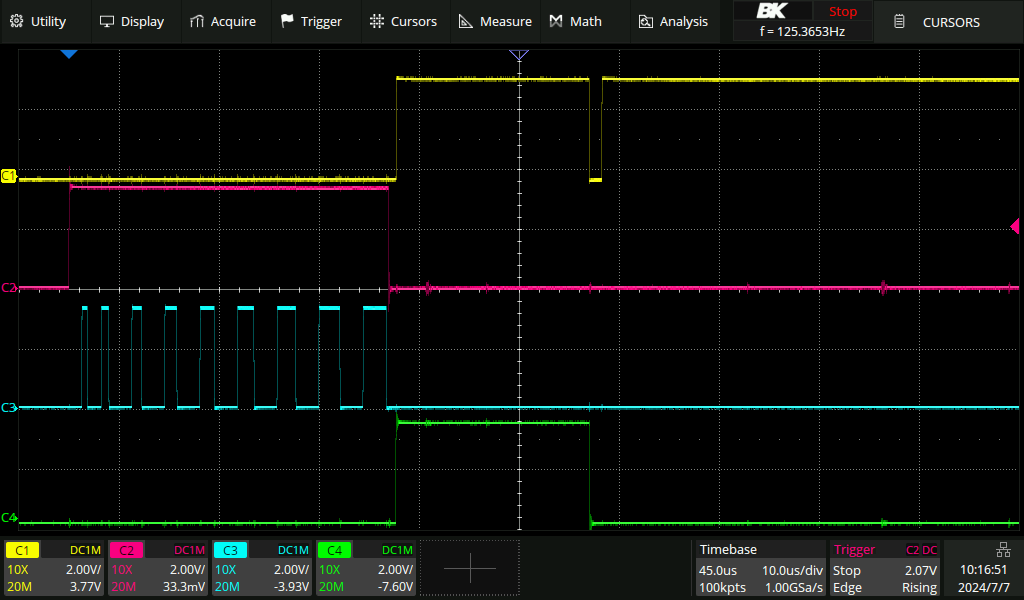Click the monitor icon next to Display
The image size is (1024, 600).
click(x=106, y=22)
